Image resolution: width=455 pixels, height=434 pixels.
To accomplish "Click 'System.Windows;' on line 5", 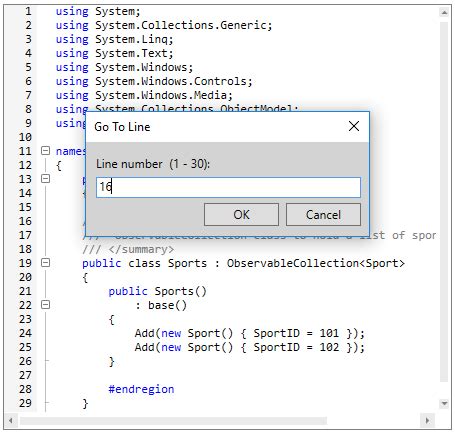I will [144, 67].
